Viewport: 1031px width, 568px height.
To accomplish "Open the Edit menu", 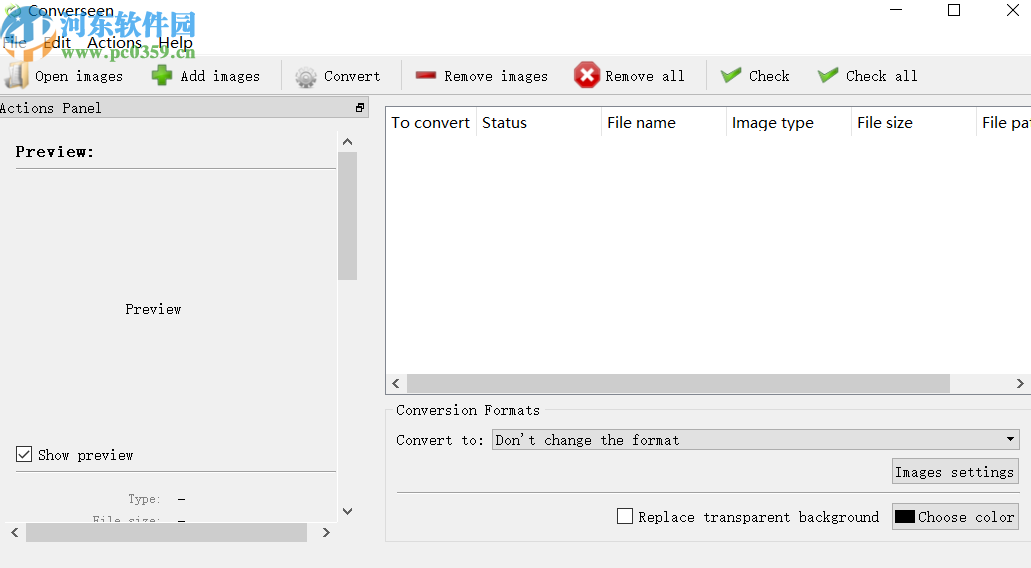I will coord(57,43).
